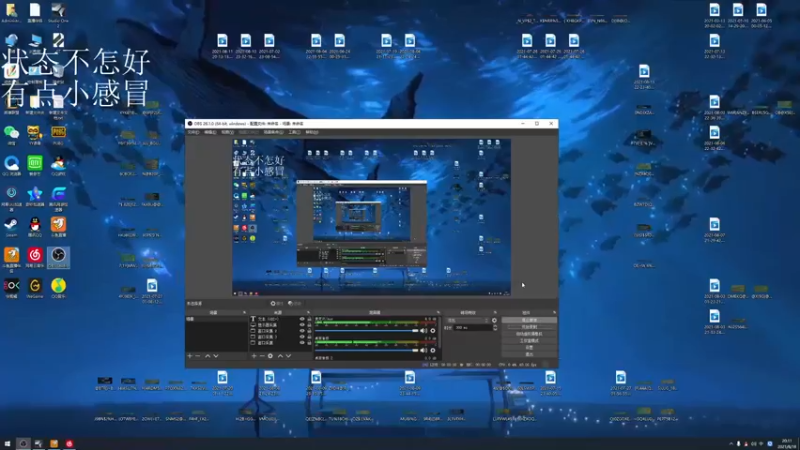Click the 停止推流 button
800x450 pixels.
click(530, 320)
